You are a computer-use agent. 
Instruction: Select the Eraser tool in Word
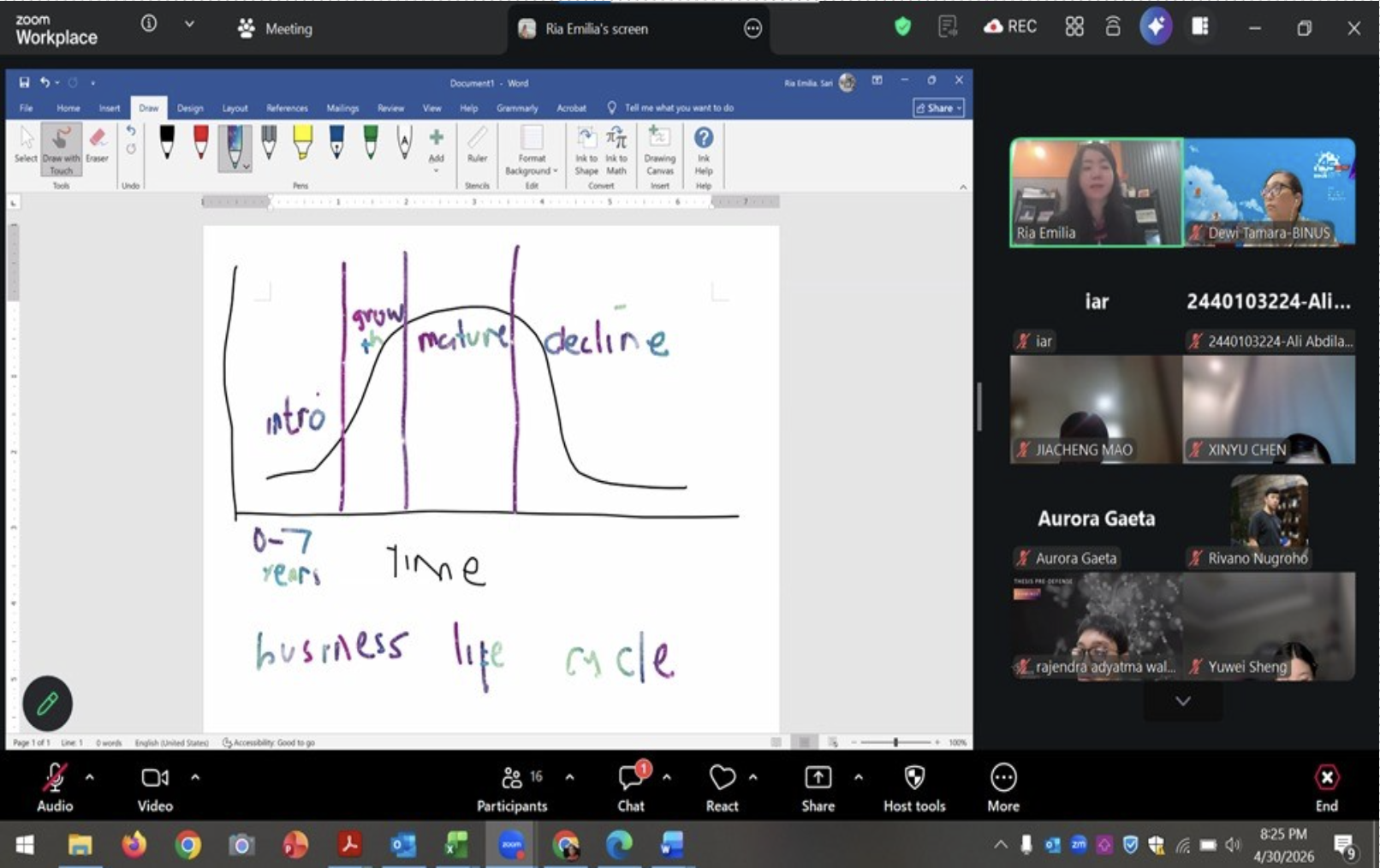coord(97,145)
